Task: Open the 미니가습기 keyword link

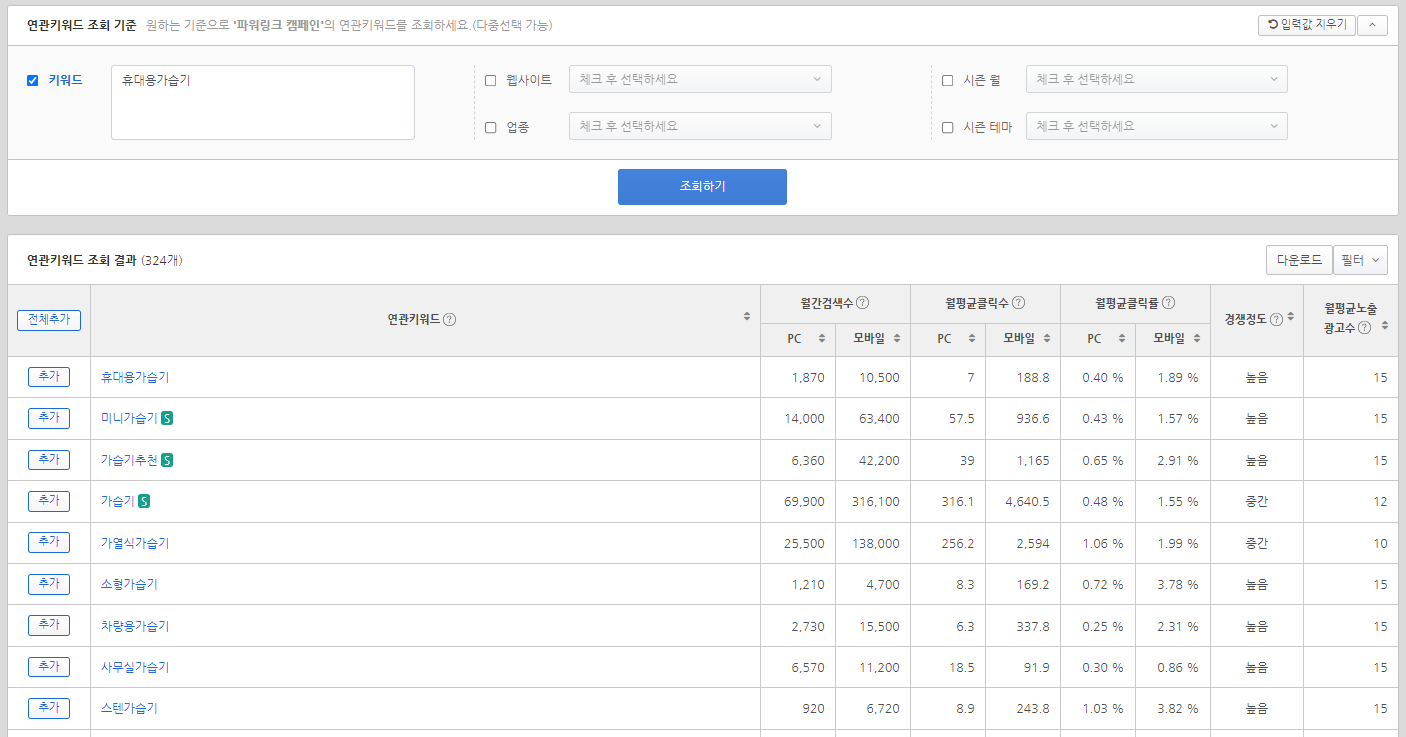Action: (x=129, y=418)
